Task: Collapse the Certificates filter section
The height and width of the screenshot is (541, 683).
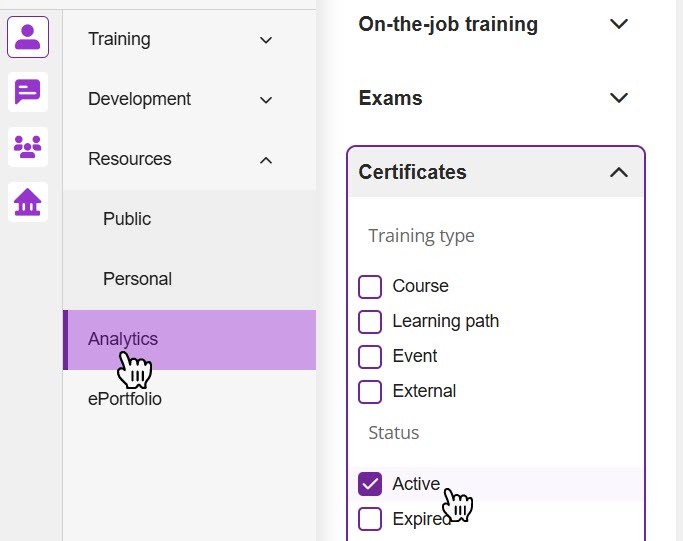Action: pyautogui.click(x=619, y=172)
